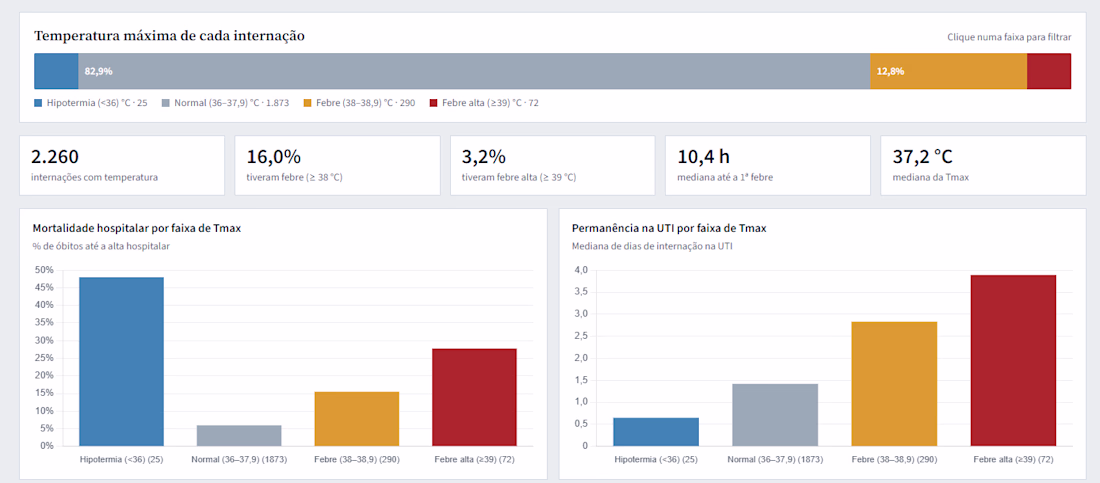The image size is (1100, 483).
Task: Click the 16,0% fever value
Action: (x=274, y=157)
